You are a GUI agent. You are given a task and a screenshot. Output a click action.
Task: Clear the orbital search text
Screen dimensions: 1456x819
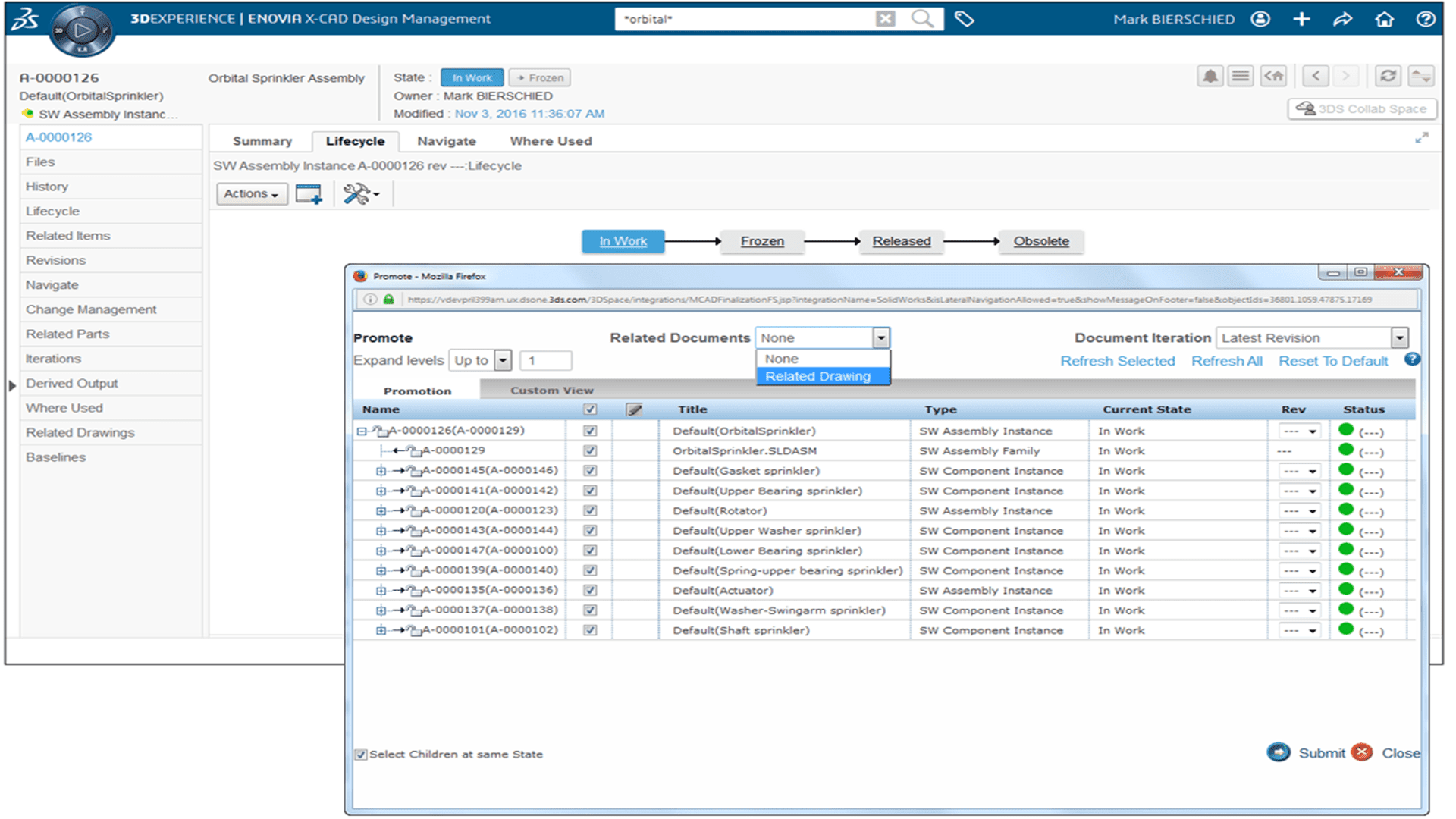[x=885, y=19]
